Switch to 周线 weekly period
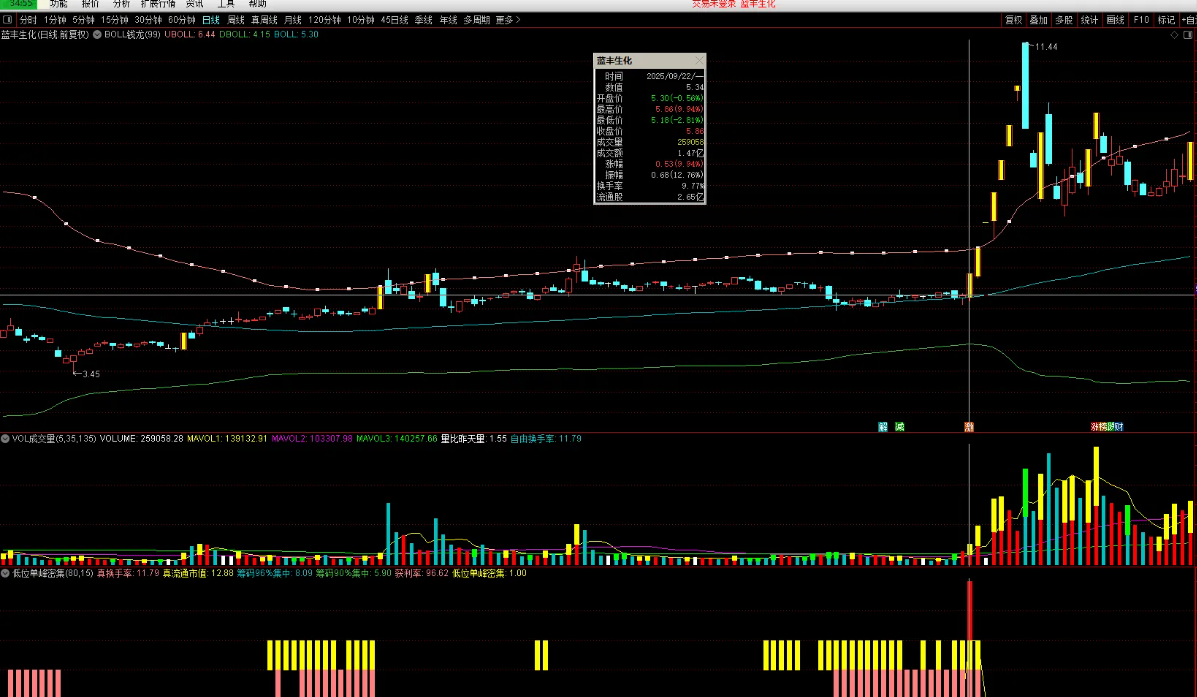1197x697 pixels. [x=236, y=20]
